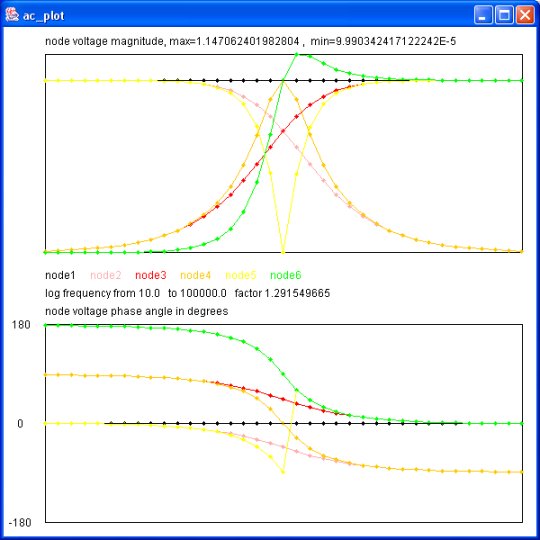Click the yellow phase dip minimum point
This screenshot has height=540, width=540.
(x=283, y=472)
